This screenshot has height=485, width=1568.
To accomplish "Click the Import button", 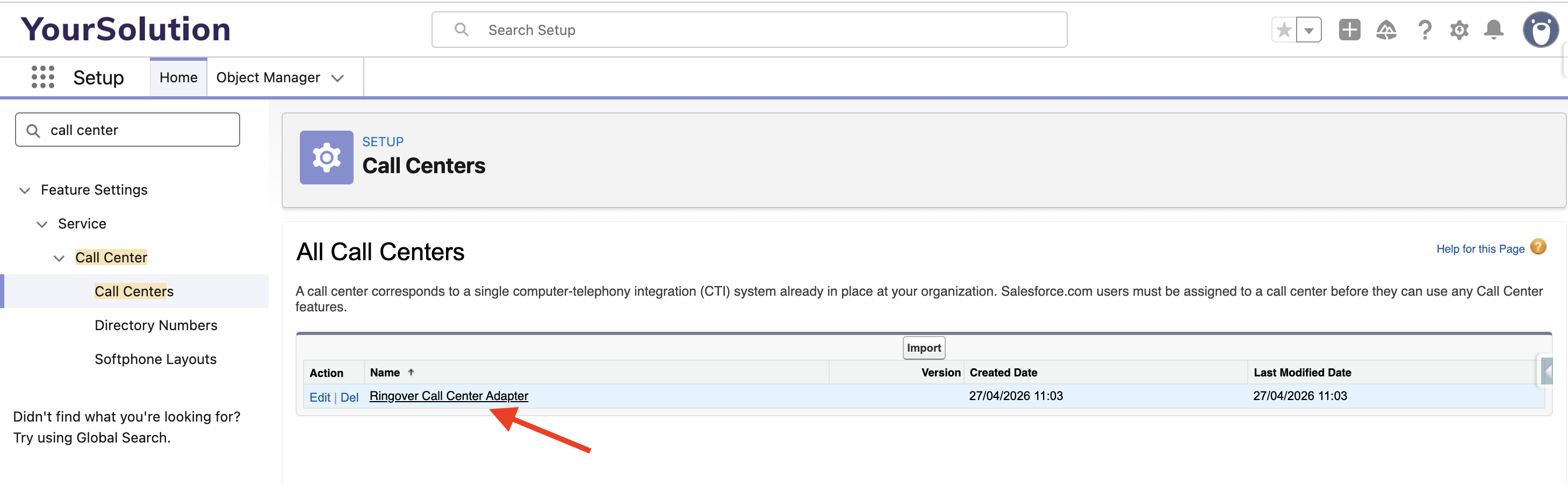I will (x=923, y=348).
